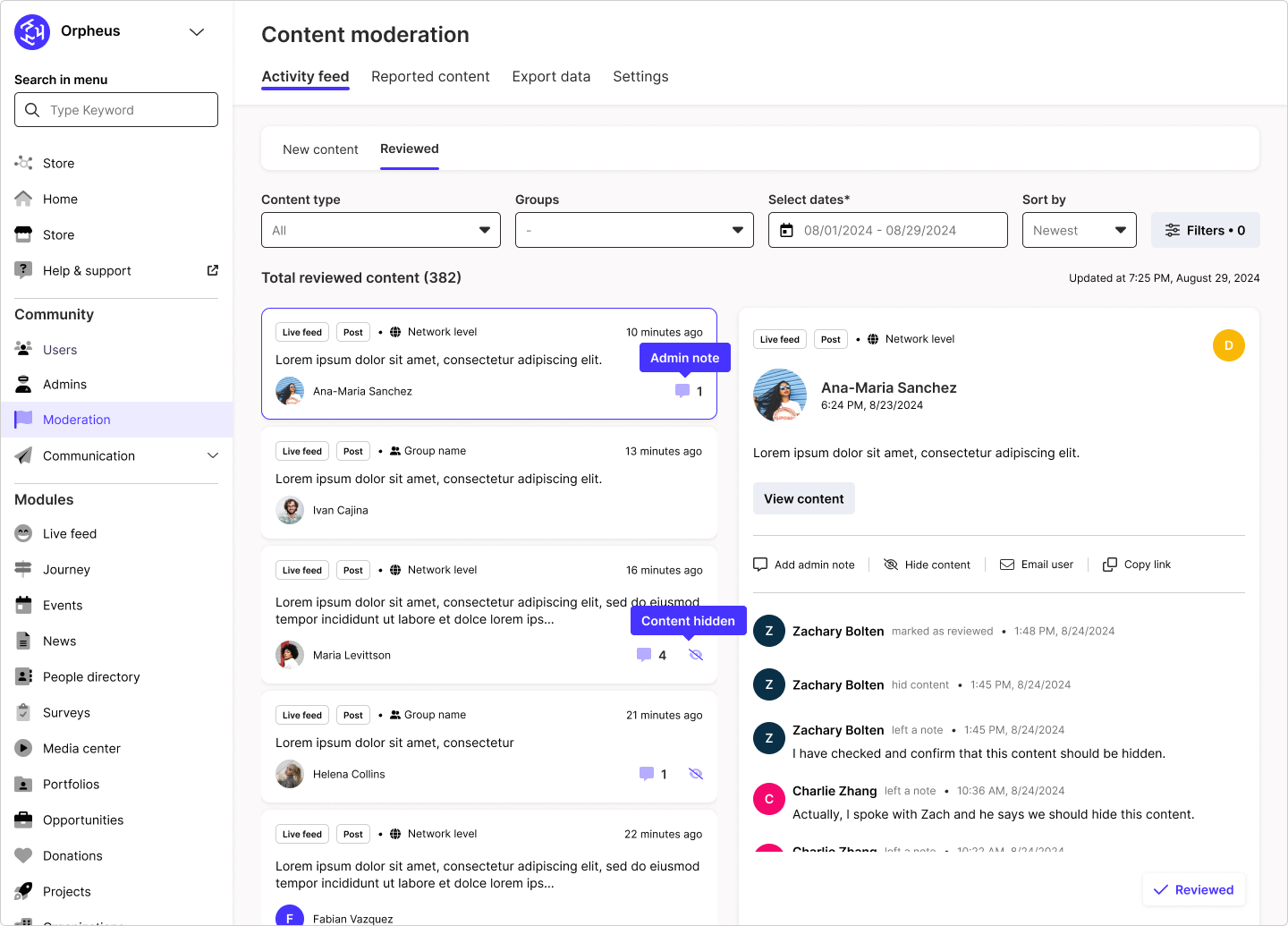Open the Live feed module in sidebar

point(69,533)
